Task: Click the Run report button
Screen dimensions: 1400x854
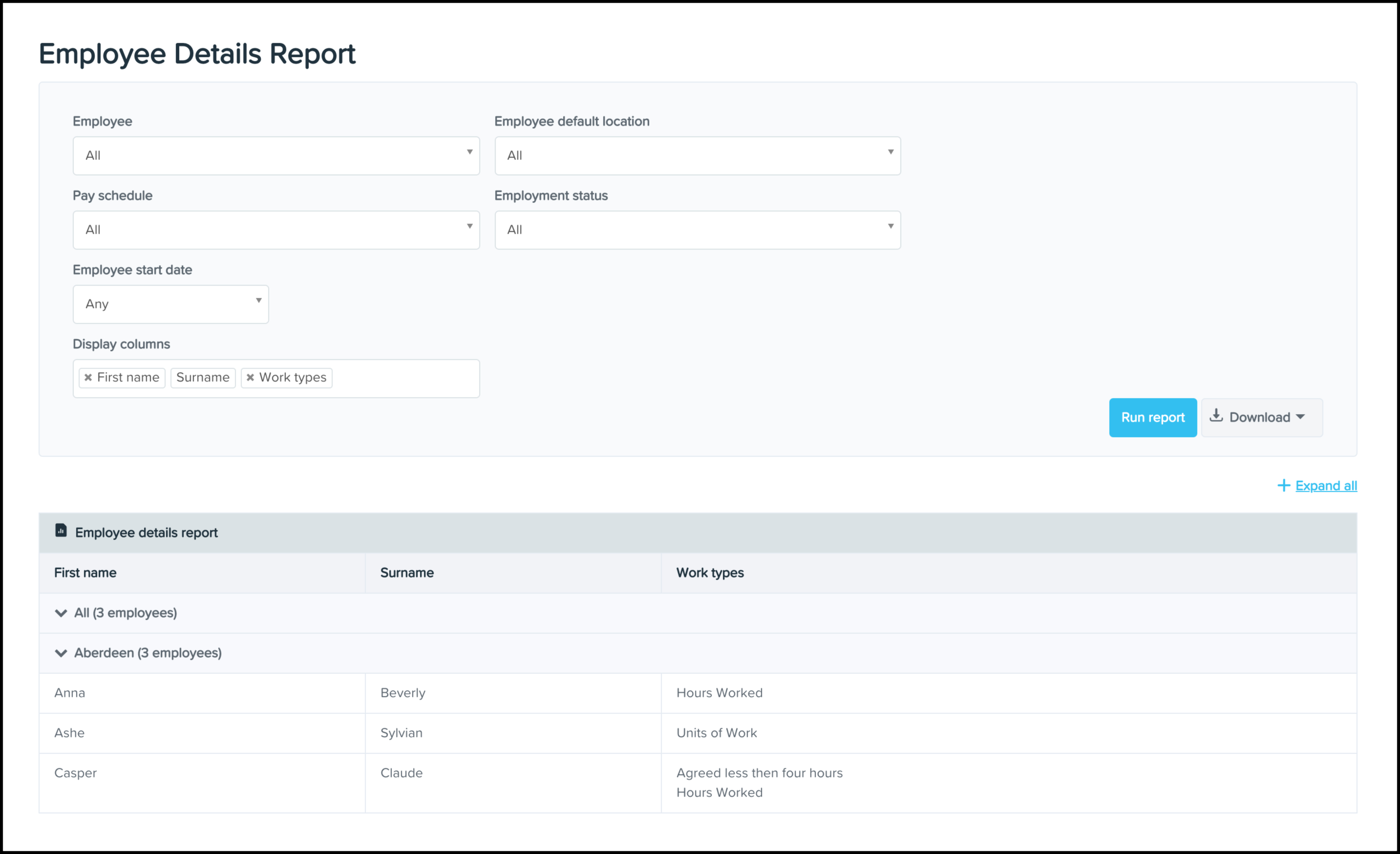Action: point(1152,418)
